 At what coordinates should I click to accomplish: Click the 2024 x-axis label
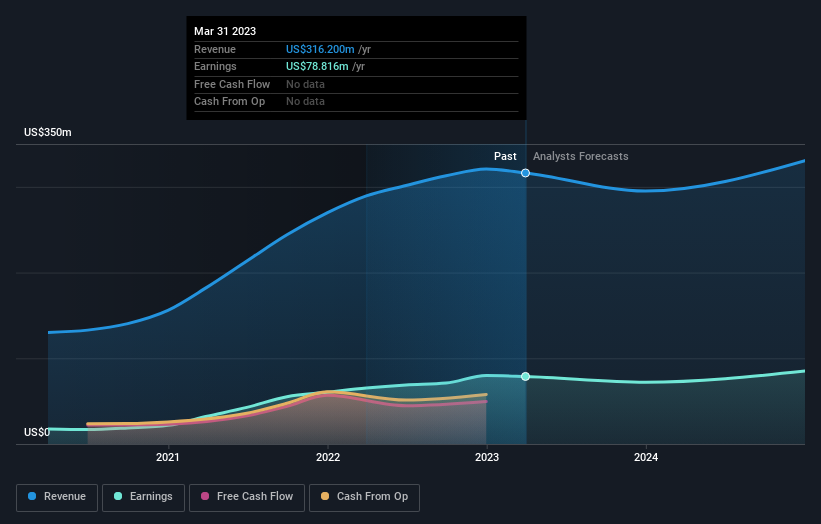pos(646,457)
